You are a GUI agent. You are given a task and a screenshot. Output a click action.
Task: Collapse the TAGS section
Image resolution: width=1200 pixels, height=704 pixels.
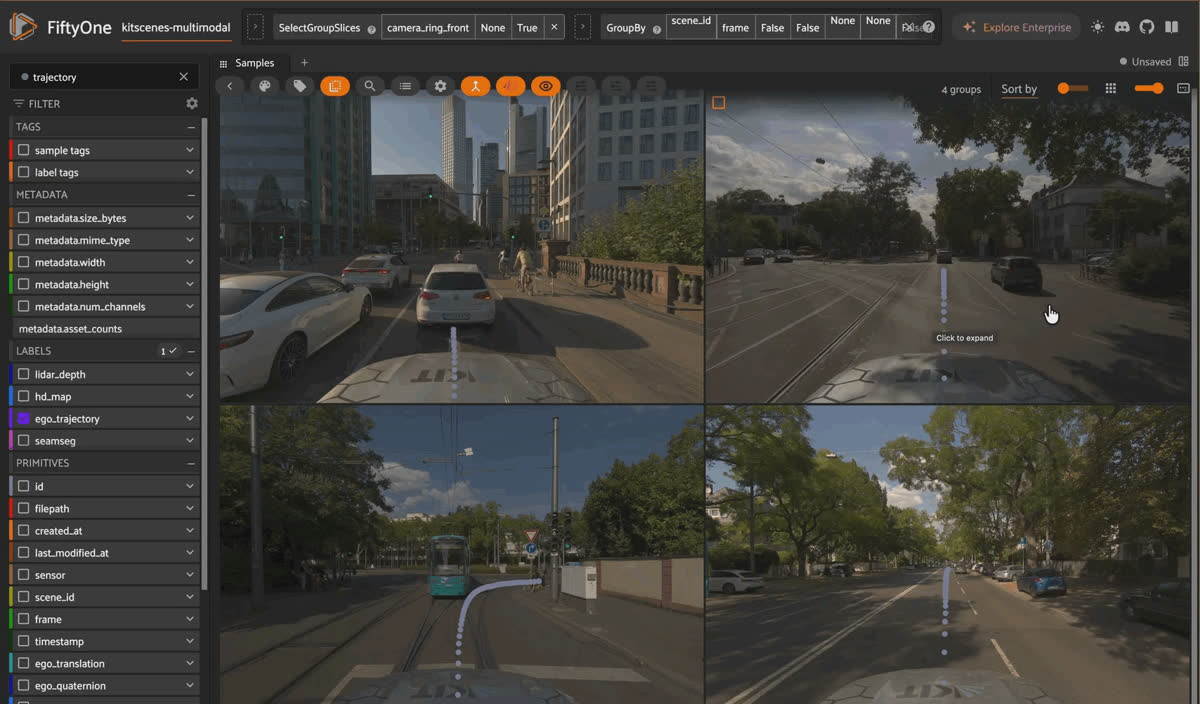click(x=191, y=127)
